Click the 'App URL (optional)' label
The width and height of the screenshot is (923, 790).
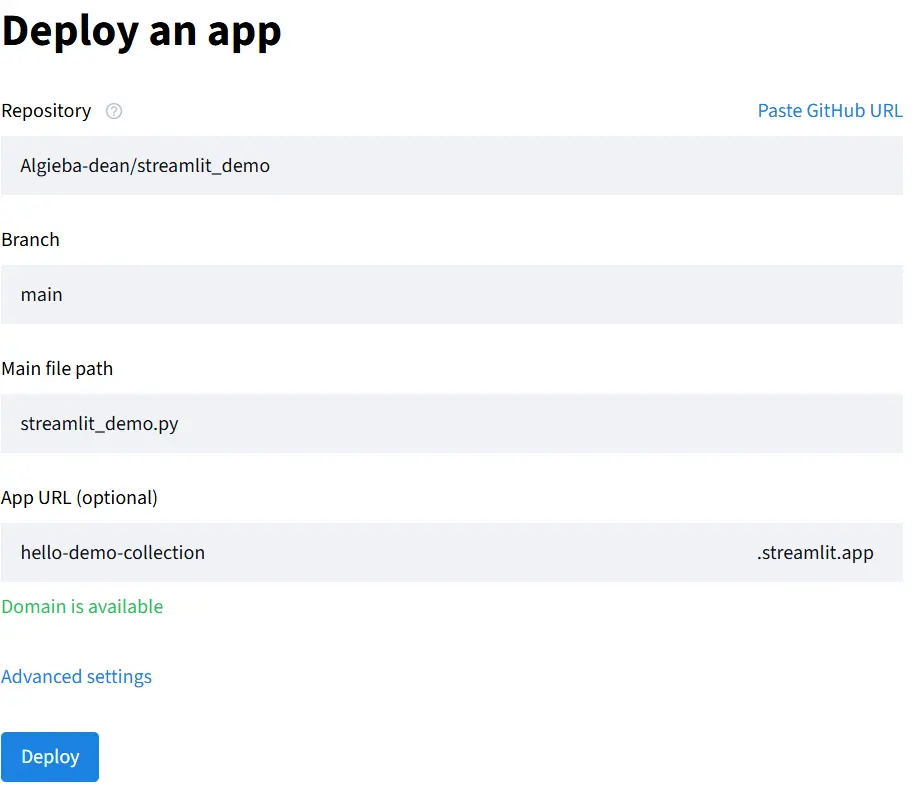pyautogui.click(x=79, y=498)
